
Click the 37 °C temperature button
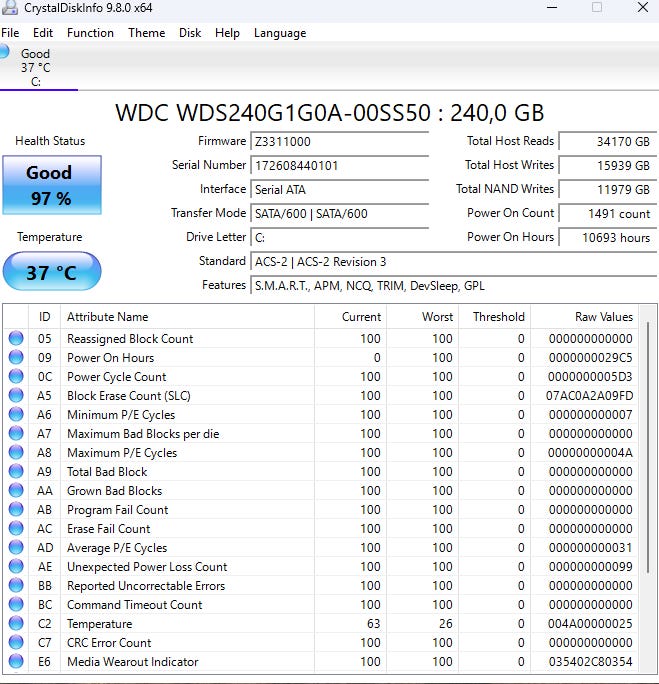point(52,271)
